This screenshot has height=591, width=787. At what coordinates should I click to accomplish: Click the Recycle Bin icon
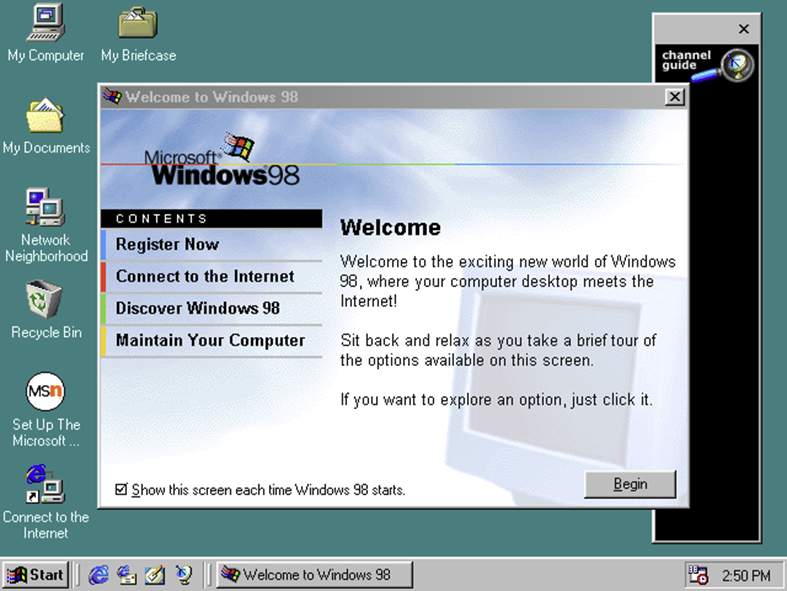click(45, 299)
